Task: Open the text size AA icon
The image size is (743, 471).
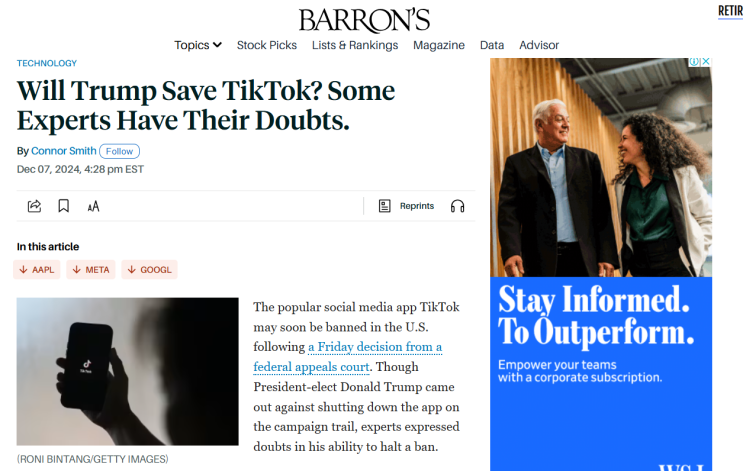Action: (x=93, y=206)
